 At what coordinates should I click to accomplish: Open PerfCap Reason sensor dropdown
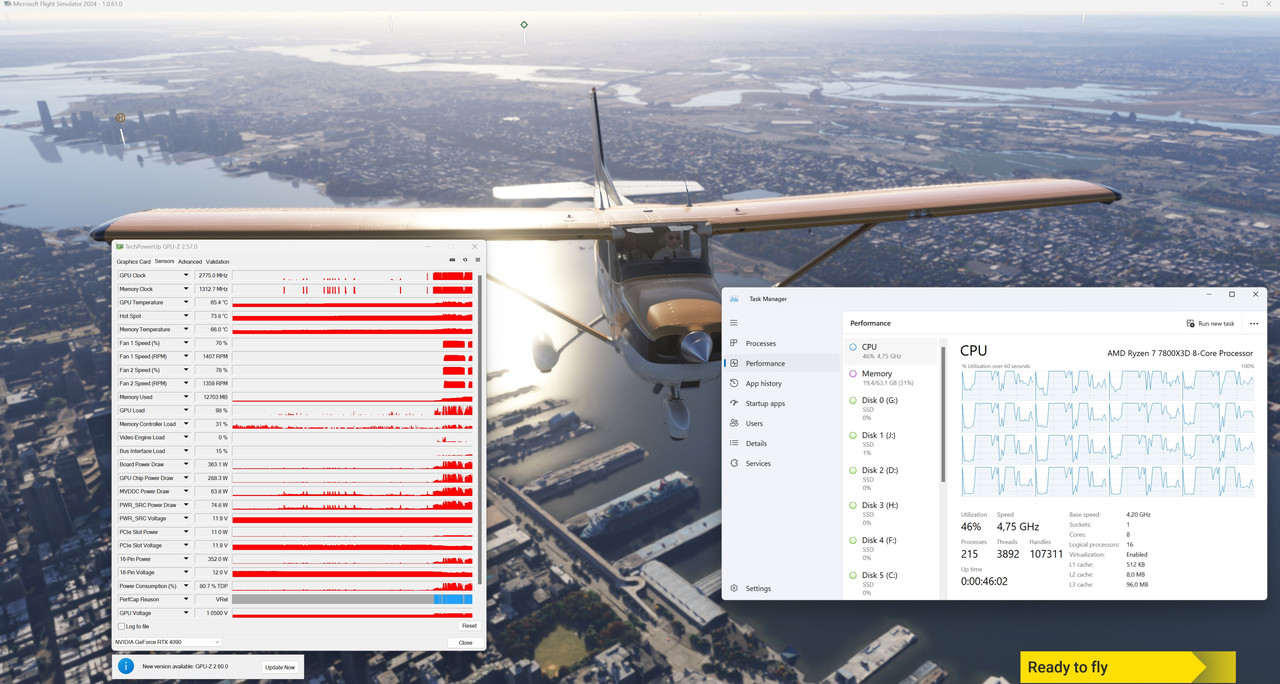pyautogui.click(x=185, y=599)
